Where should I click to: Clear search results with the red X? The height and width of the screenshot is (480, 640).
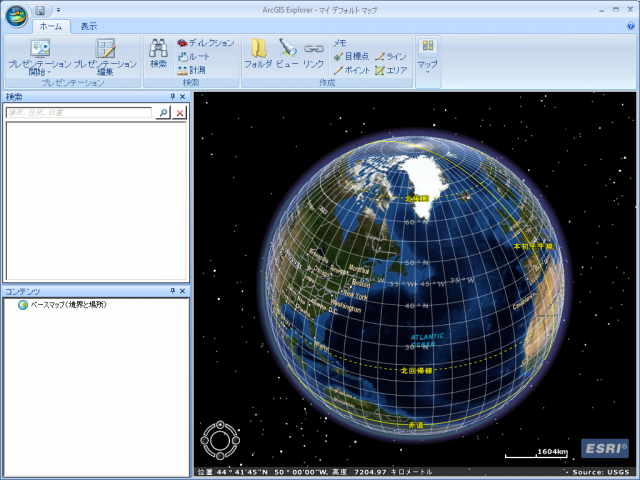(180, 113)
